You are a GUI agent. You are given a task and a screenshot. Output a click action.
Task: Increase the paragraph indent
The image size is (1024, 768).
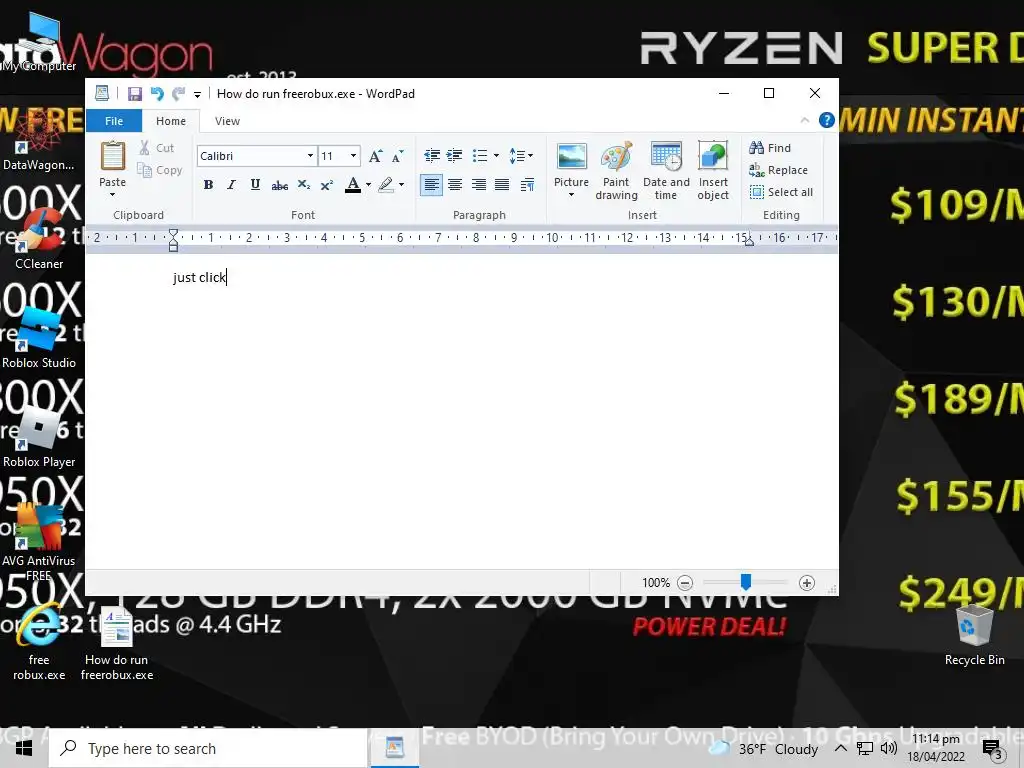point(455,155)
